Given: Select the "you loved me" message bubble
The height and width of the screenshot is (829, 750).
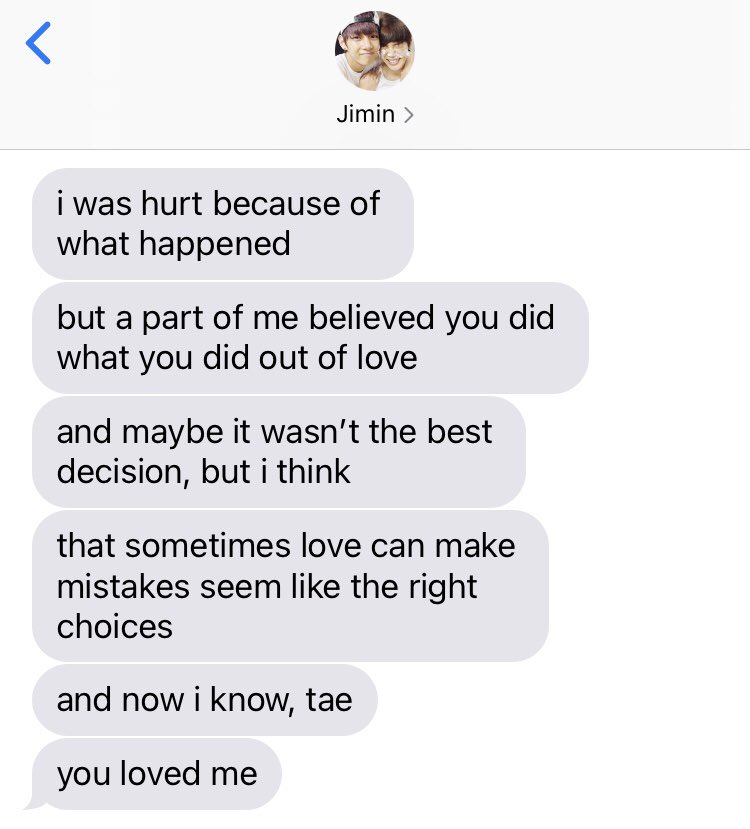Looking at the screenshot, I should (x=156, y=774).
